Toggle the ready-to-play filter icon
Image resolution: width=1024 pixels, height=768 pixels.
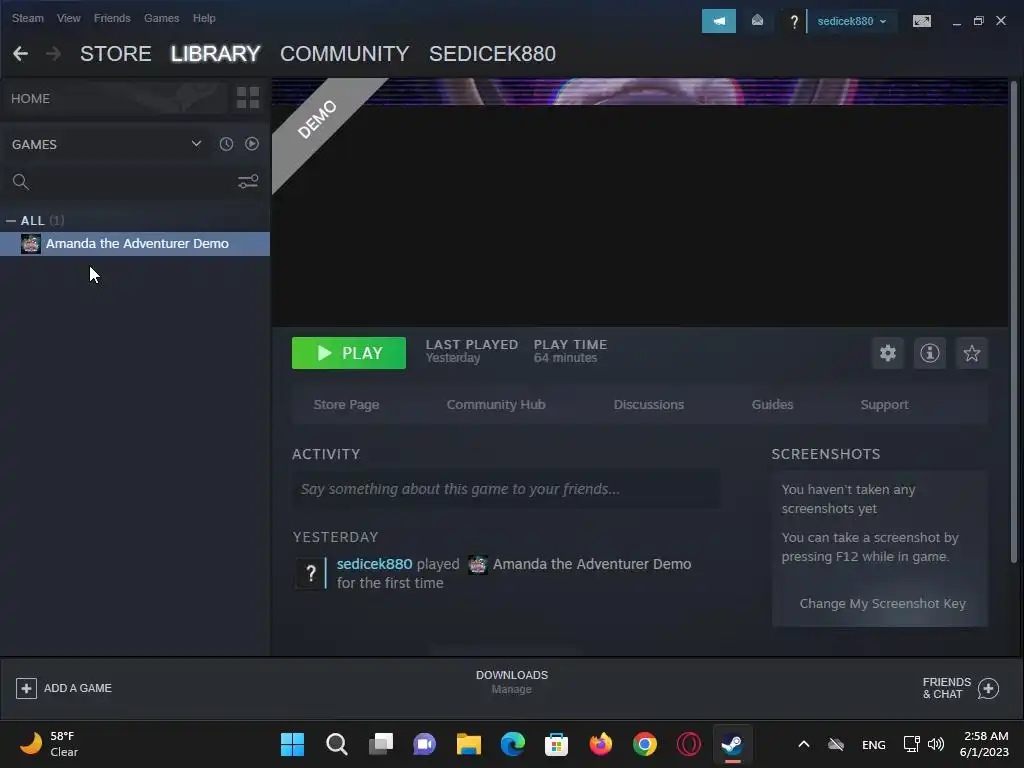(x=252, y=144)
